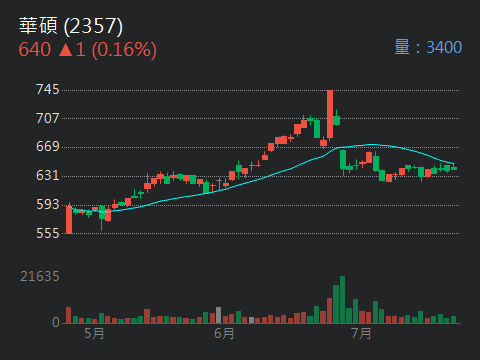Click the current price 640
Image resolution: width=480 pixels, height=360 pixels.
click(35, 50)
